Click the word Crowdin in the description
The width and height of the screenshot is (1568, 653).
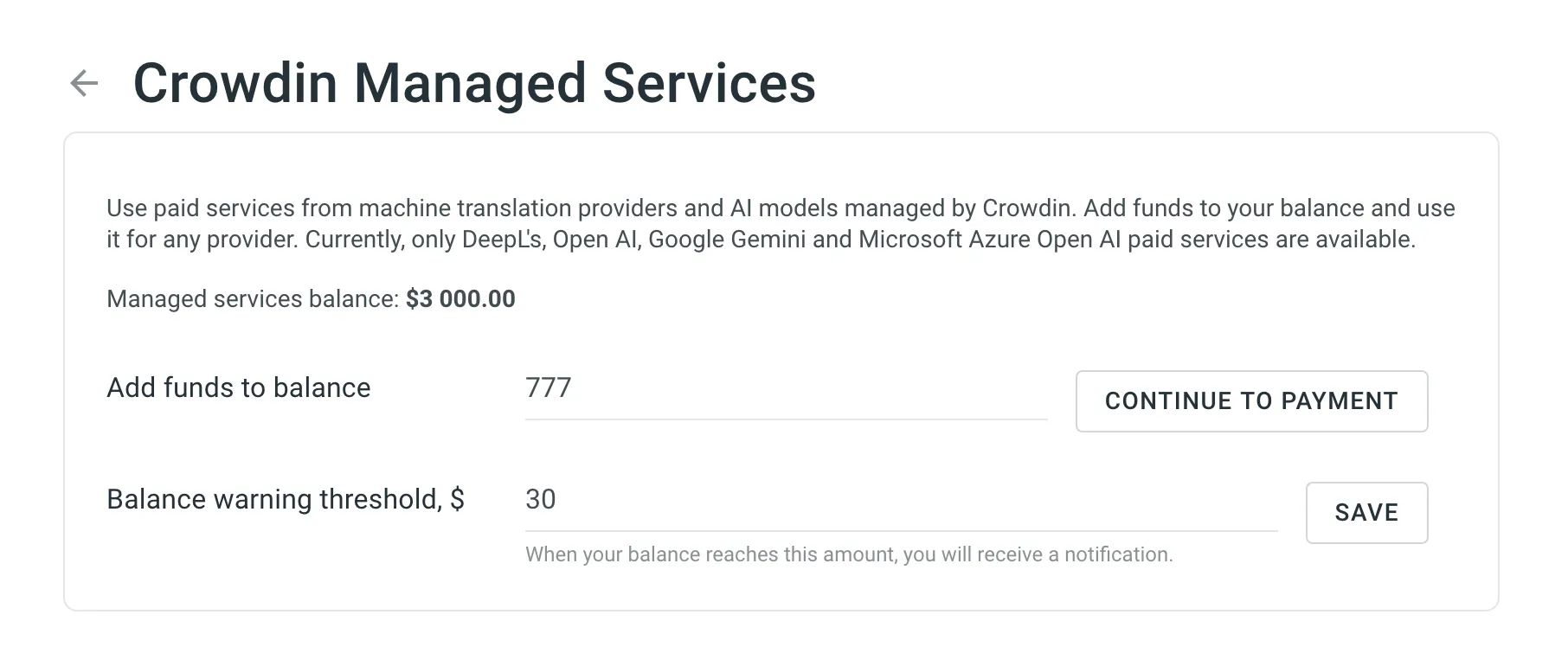click(1027, 208)
